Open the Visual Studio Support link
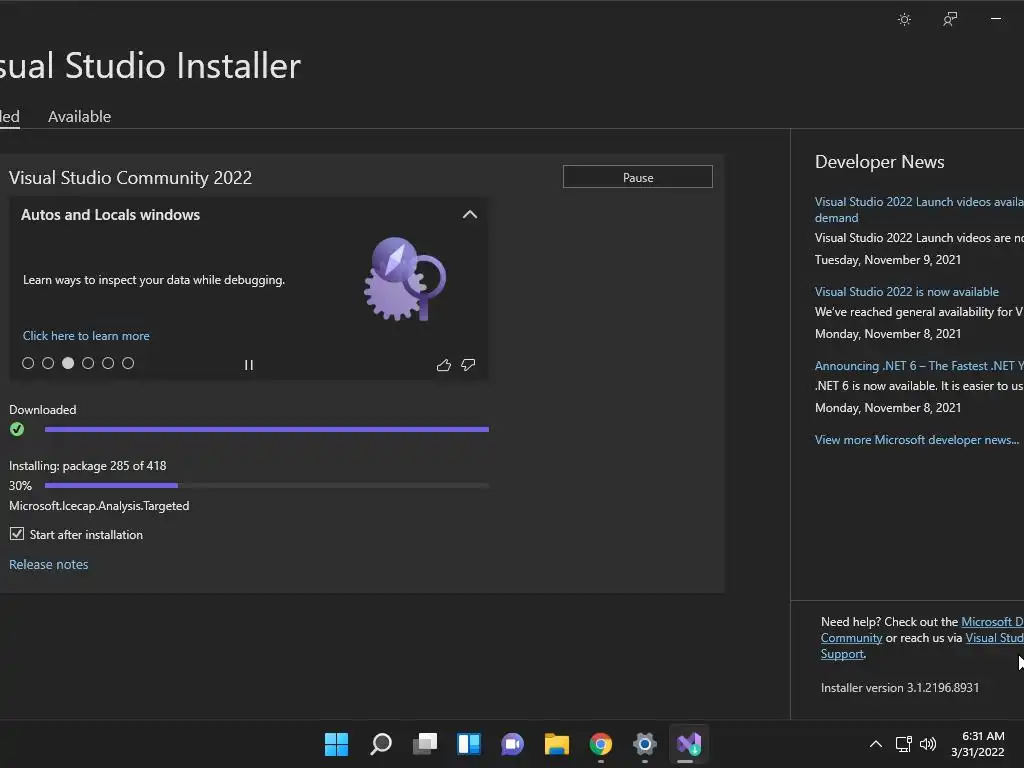The height and width of the screenshot is (768, 1024). (994, 638)
